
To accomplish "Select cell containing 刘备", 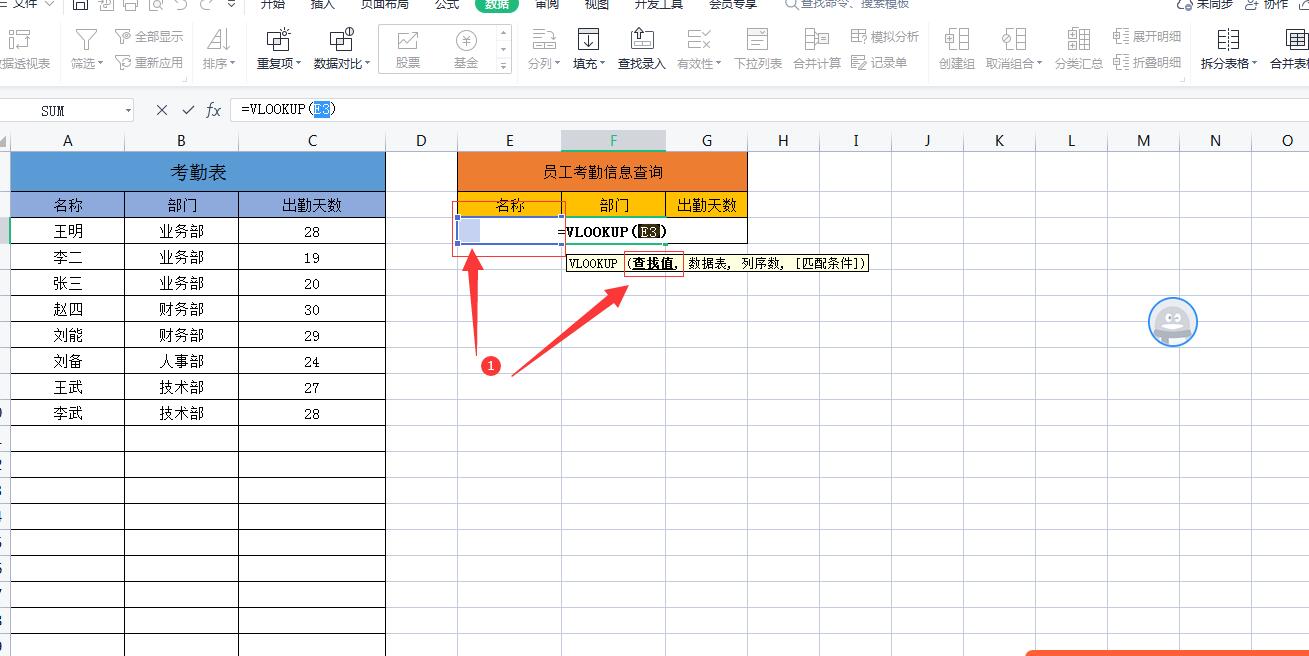I will tap(68, 361).
